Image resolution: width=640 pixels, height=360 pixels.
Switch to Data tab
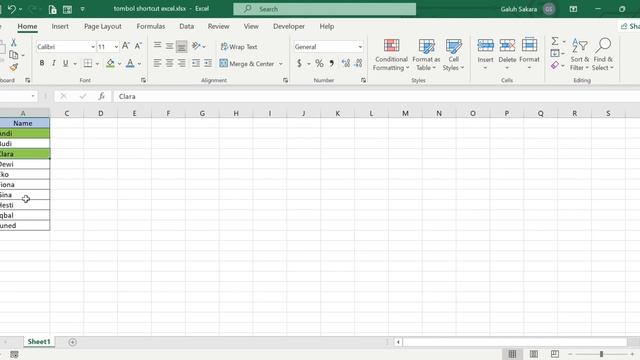click(x=187, y=26)
